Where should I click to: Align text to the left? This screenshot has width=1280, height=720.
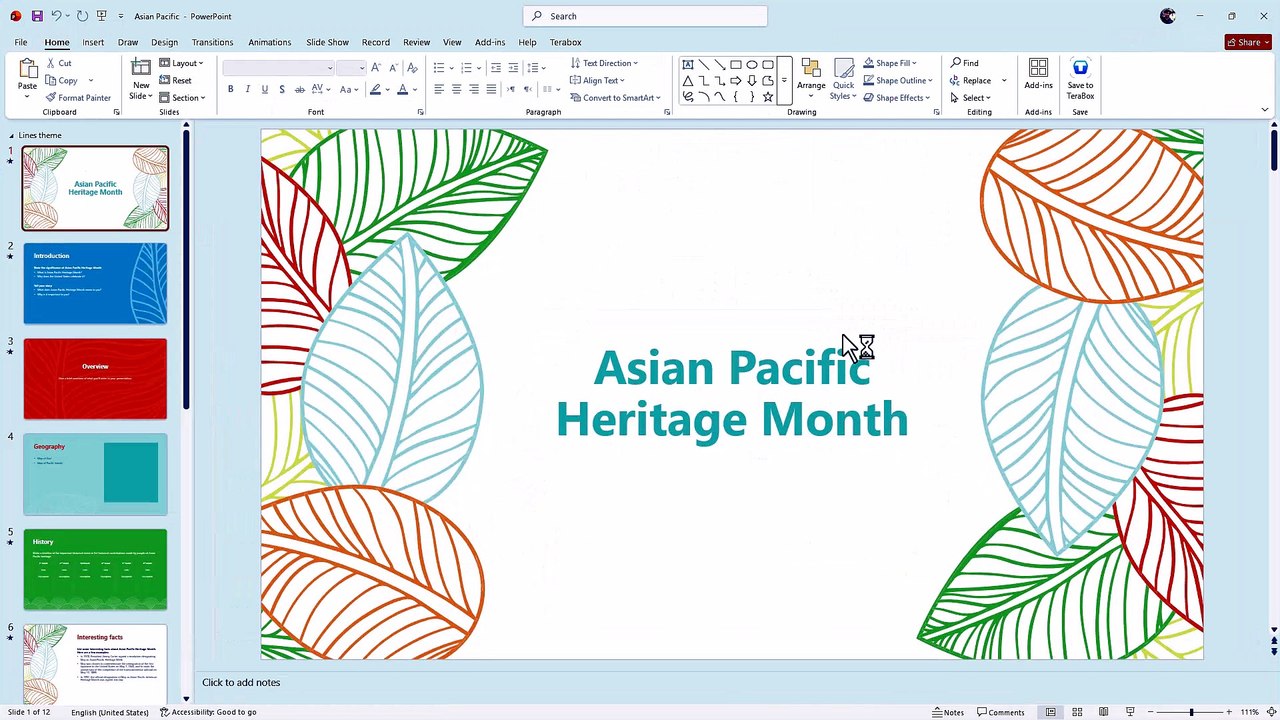tap(439, 90)
